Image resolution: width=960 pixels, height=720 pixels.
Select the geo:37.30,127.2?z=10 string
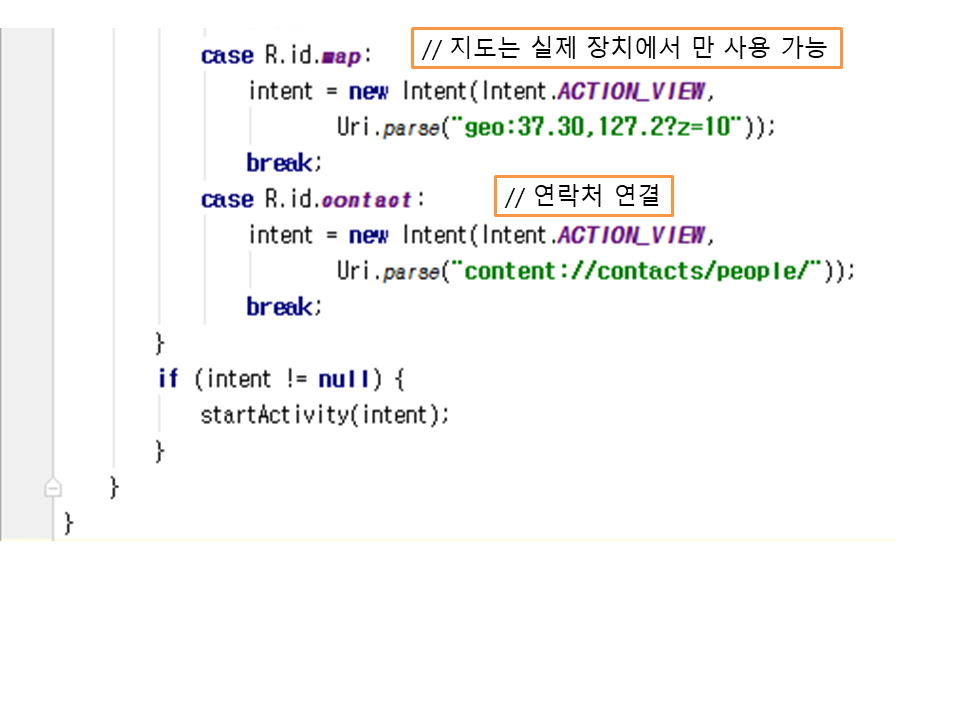click(x=596, y=127)
